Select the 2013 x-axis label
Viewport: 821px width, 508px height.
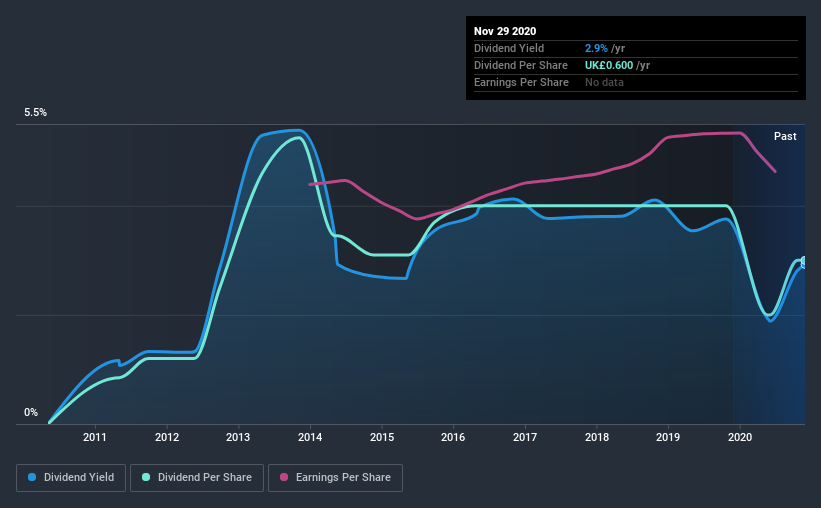click(x=238, y=437)
